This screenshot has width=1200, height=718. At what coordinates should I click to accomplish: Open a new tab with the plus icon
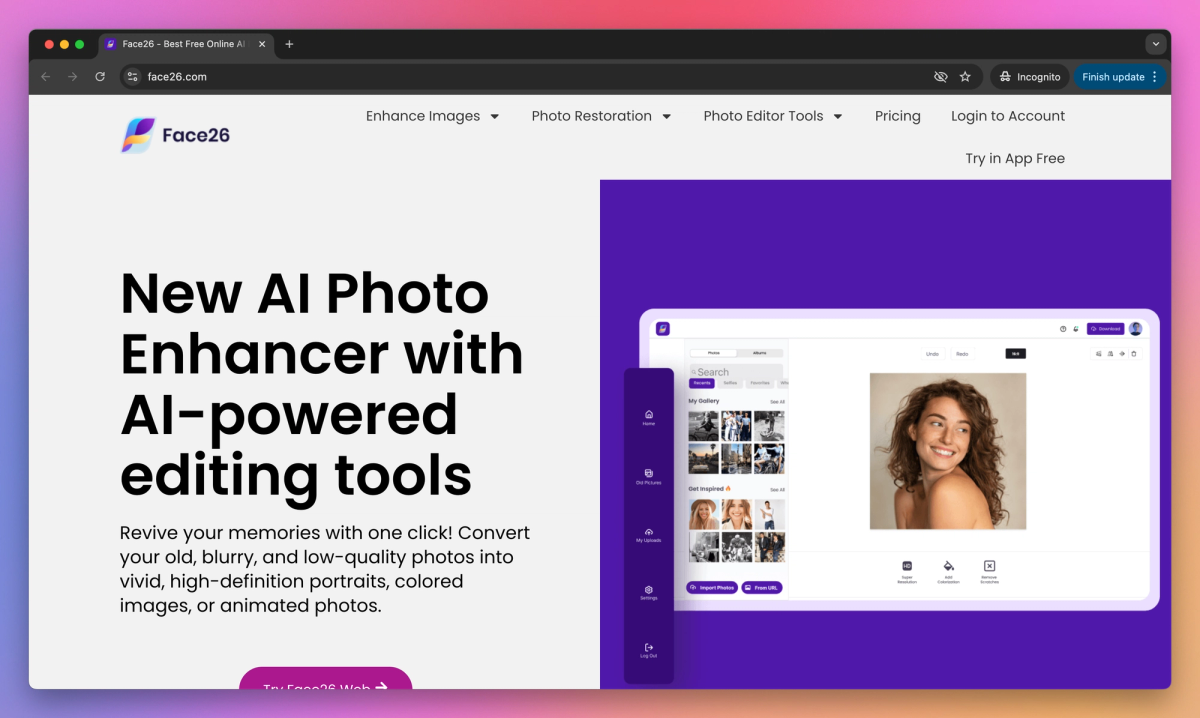pyautogui.click(x=289, y=44)
